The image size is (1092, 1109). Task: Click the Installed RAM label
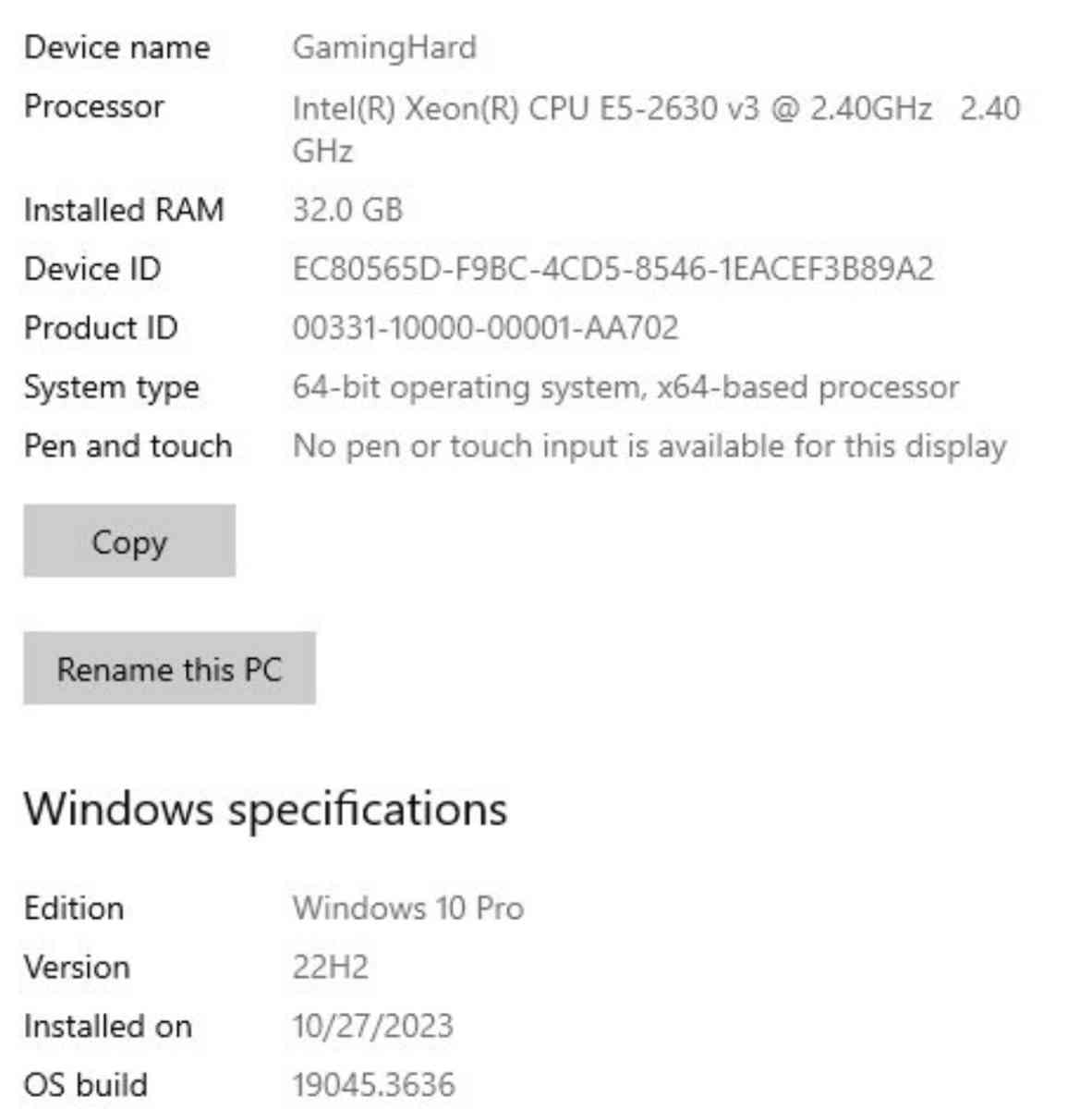pyautogui.click(x=124, y=209)
